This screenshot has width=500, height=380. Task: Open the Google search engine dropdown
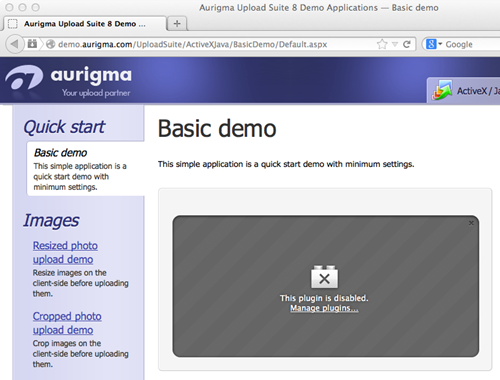pyautogui.click(x=434, y=44)
